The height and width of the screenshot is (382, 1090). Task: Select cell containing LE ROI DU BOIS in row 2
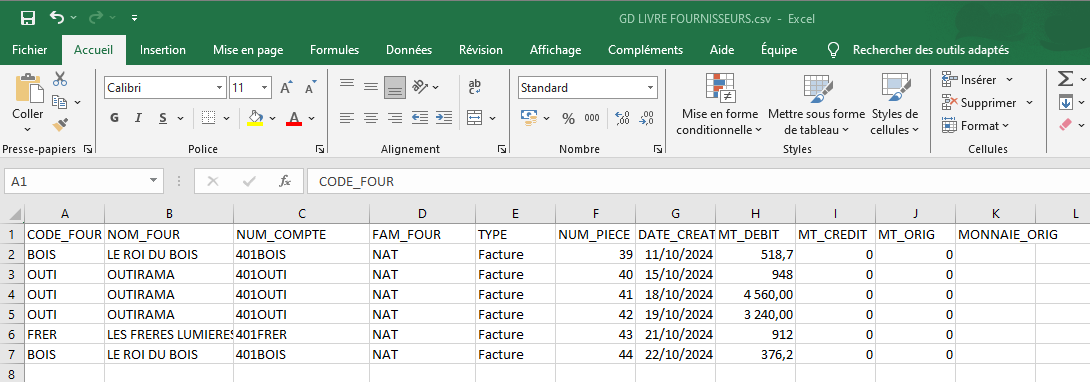169,255
